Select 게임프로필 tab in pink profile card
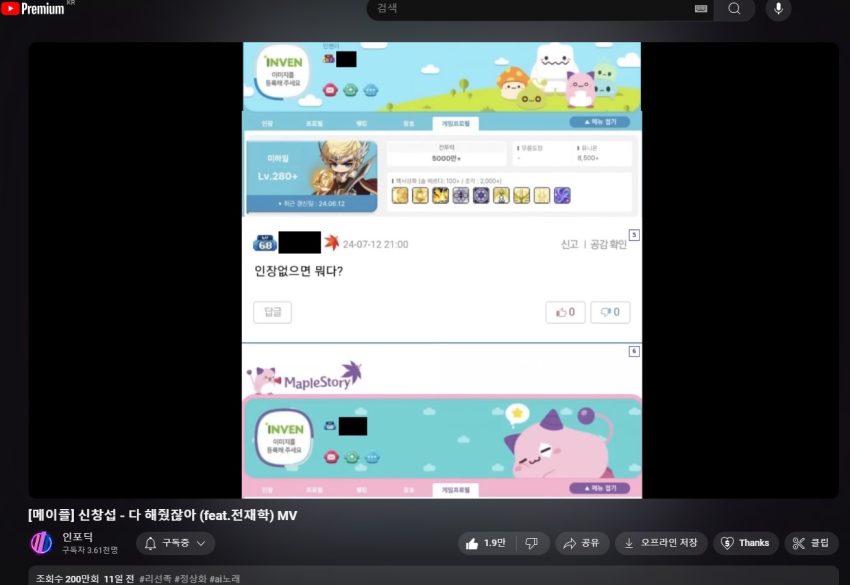Image resolution: width=850 pixels, height=585 pixels. (455, 490)
